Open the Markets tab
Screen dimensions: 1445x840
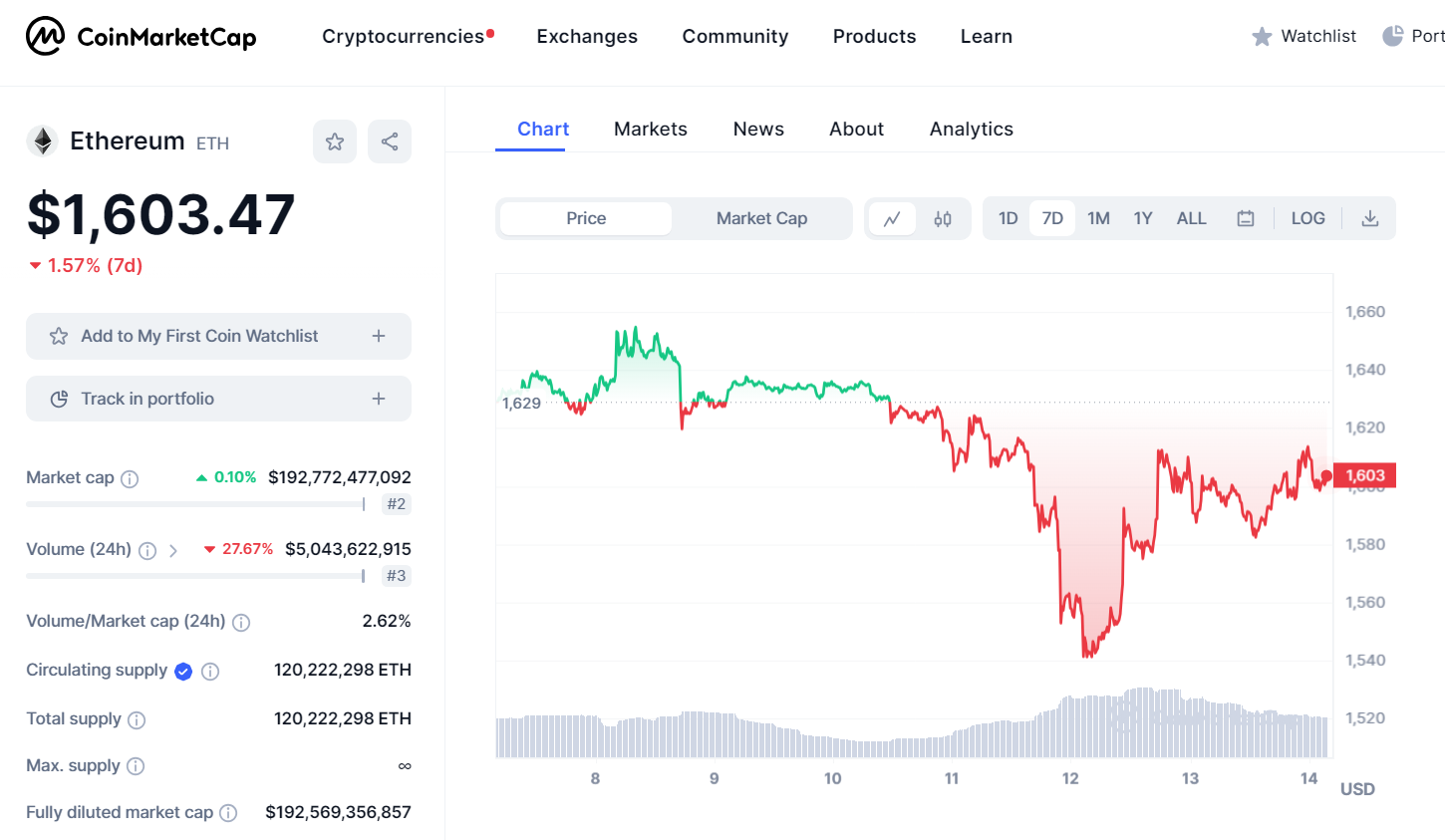(650, 129)
